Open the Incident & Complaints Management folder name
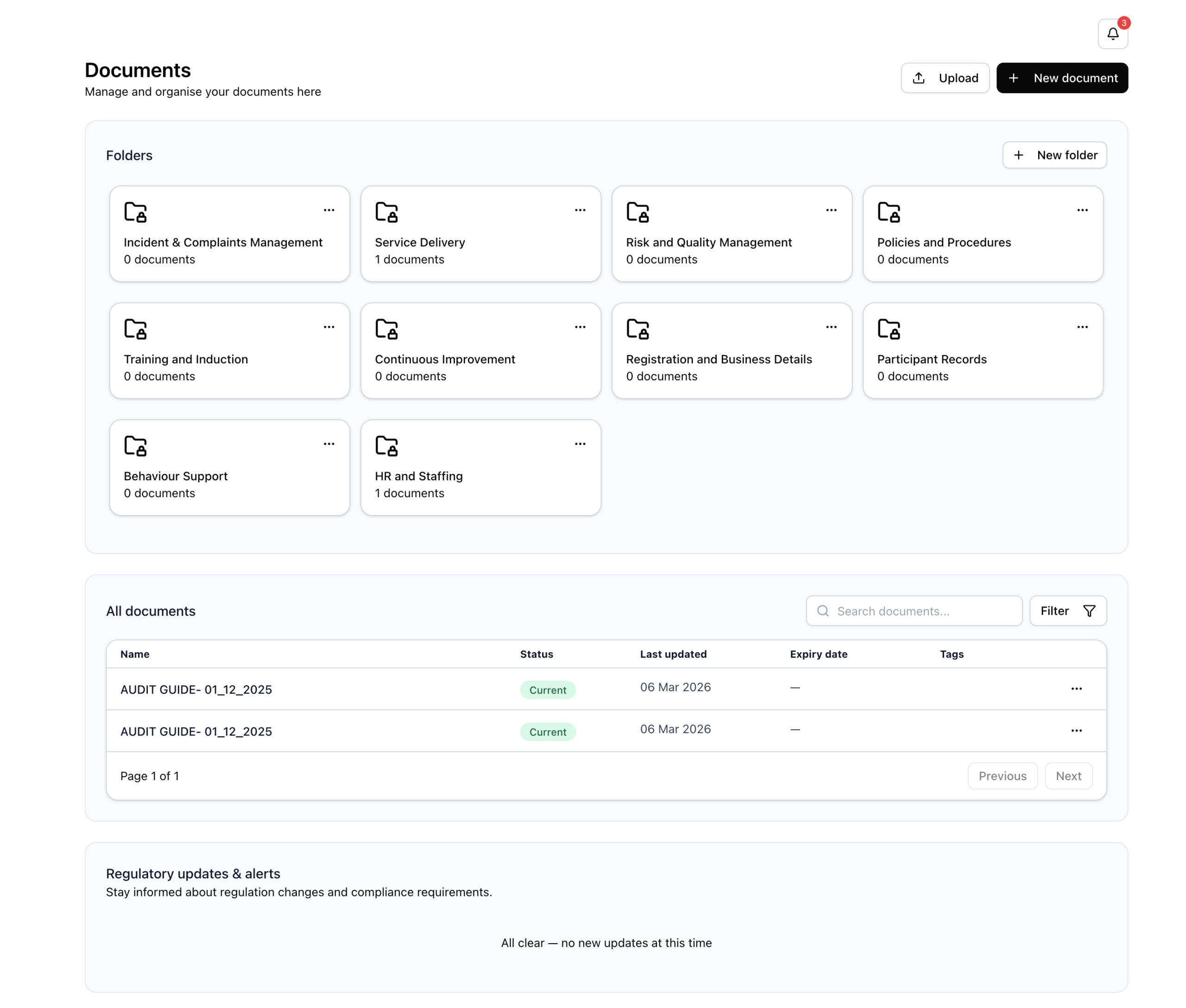 pos(223,242)
